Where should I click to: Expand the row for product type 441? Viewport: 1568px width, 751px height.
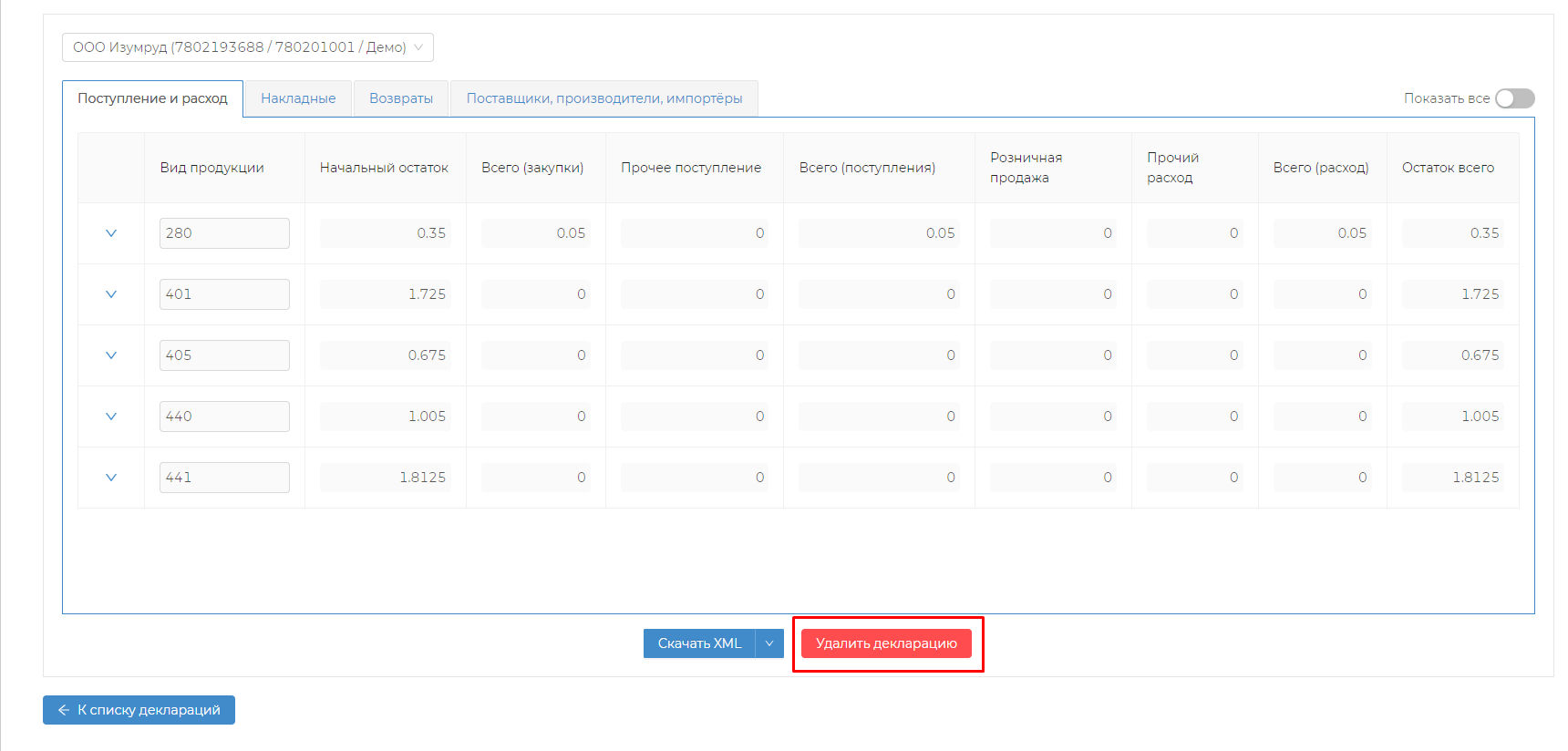(111, 478)
